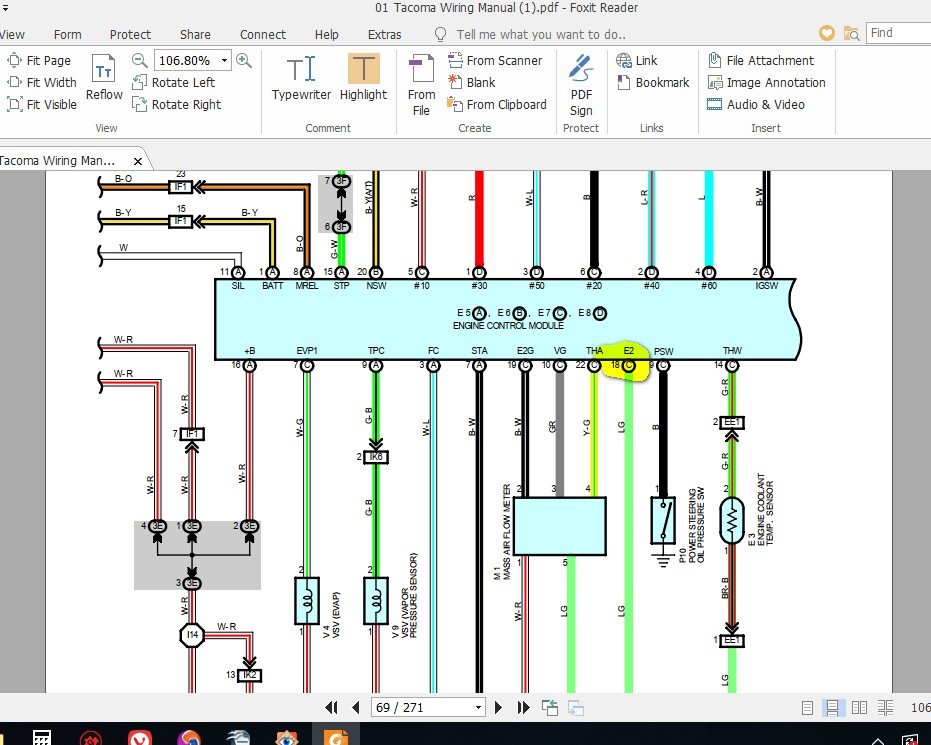Open the page number dropdown arrow
Image resolution: width=931 pixels, height=745 pixels.
coord(478,707)
